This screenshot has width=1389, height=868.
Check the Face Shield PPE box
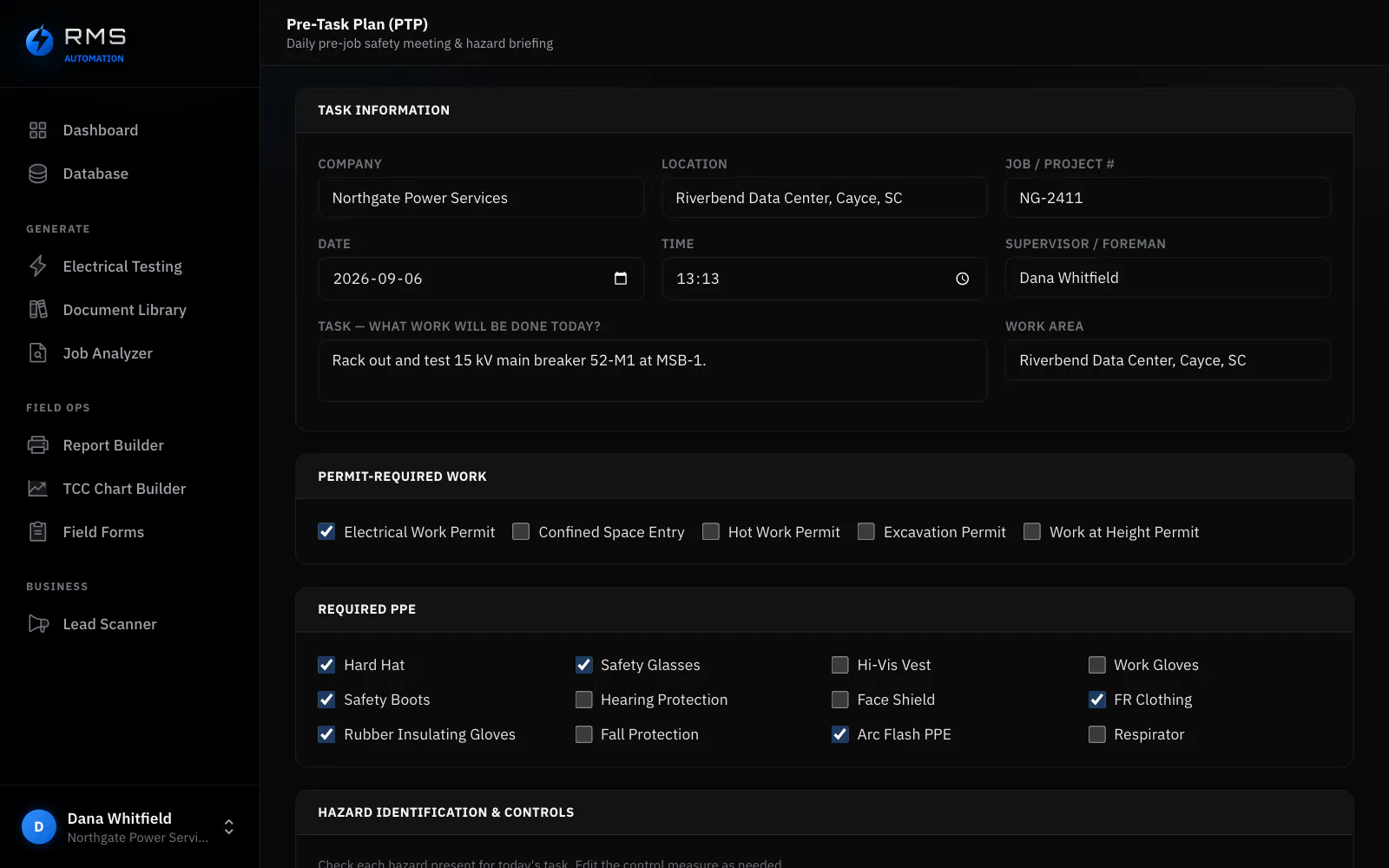839,700
